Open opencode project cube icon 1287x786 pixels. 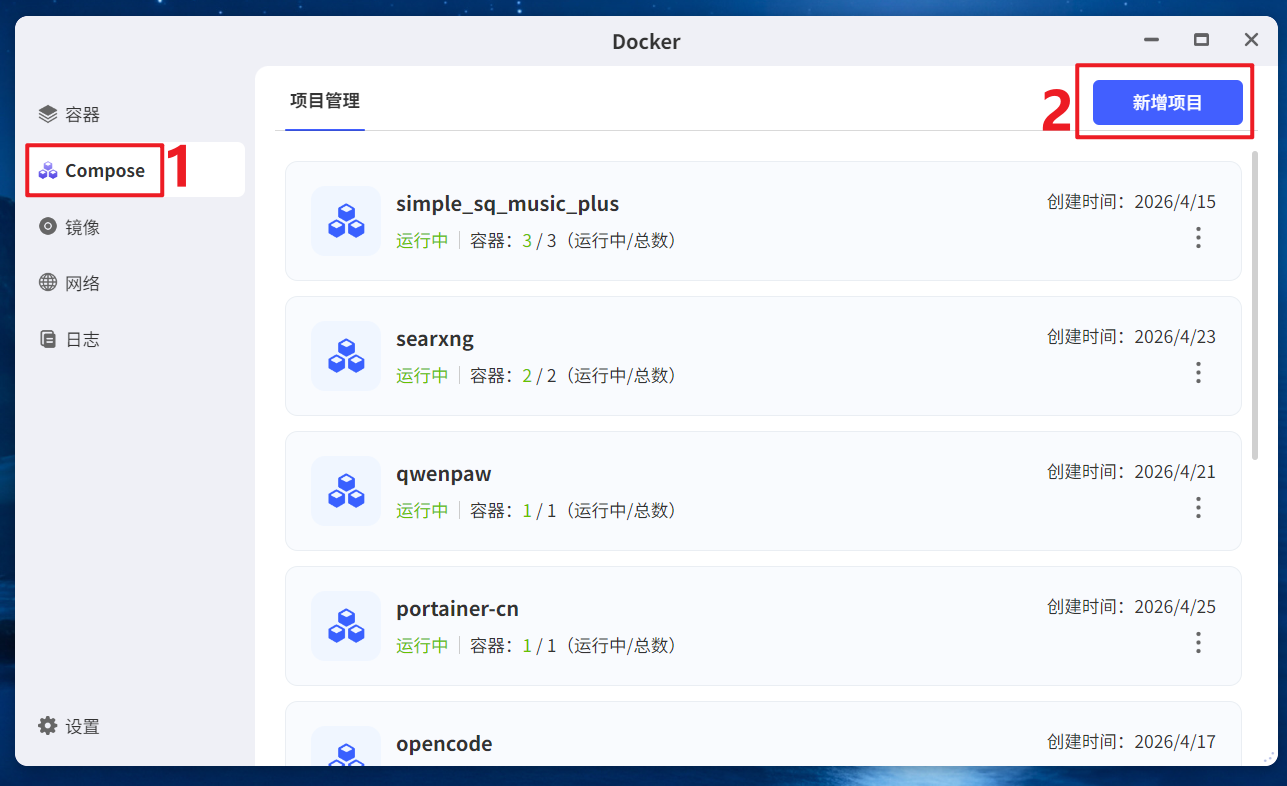346,746
